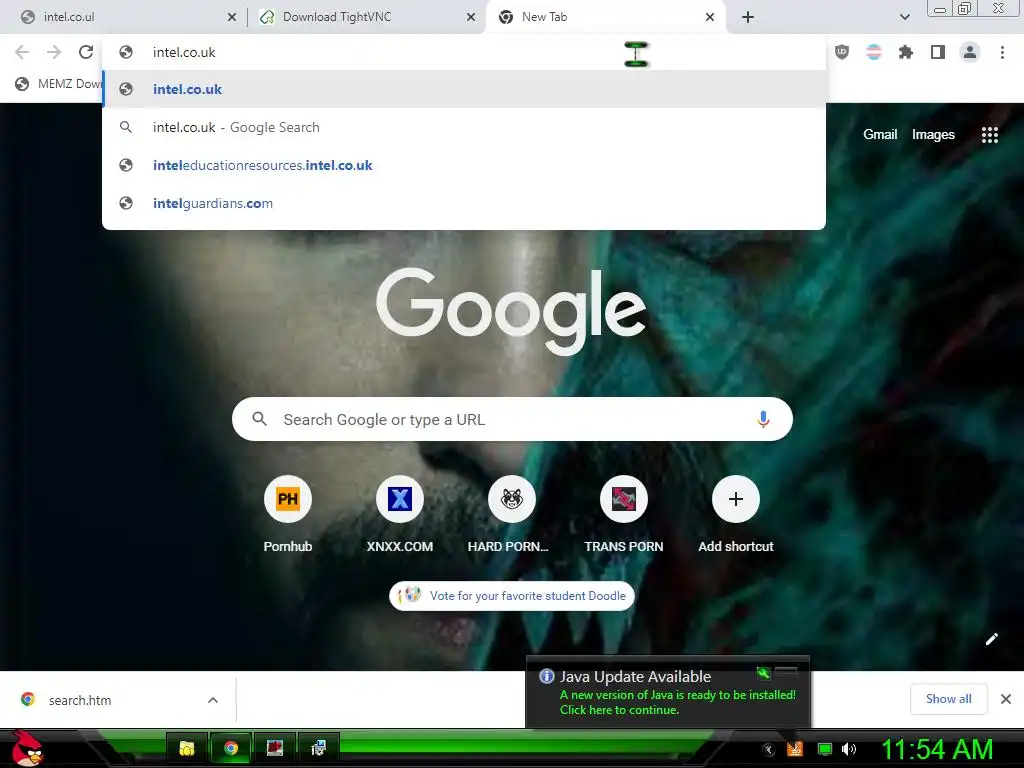This screenshot has height=768, width=1024.
Task: Customize this page with the pencil icon
Action: [x=991, y=639]
